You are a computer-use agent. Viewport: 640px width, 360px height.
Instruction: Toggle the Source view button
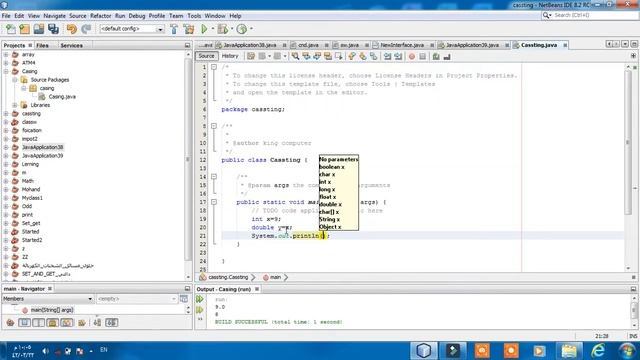206,56
